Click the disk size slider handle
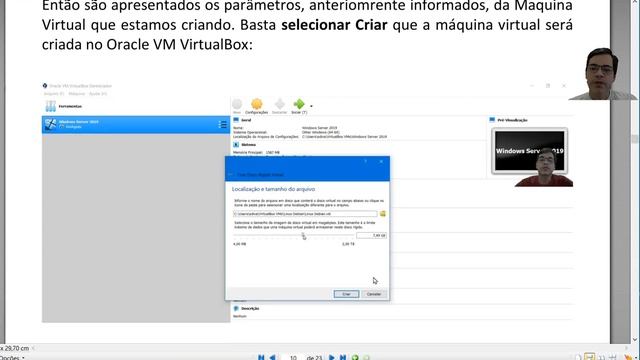640x360 pixels. point(303,236)
